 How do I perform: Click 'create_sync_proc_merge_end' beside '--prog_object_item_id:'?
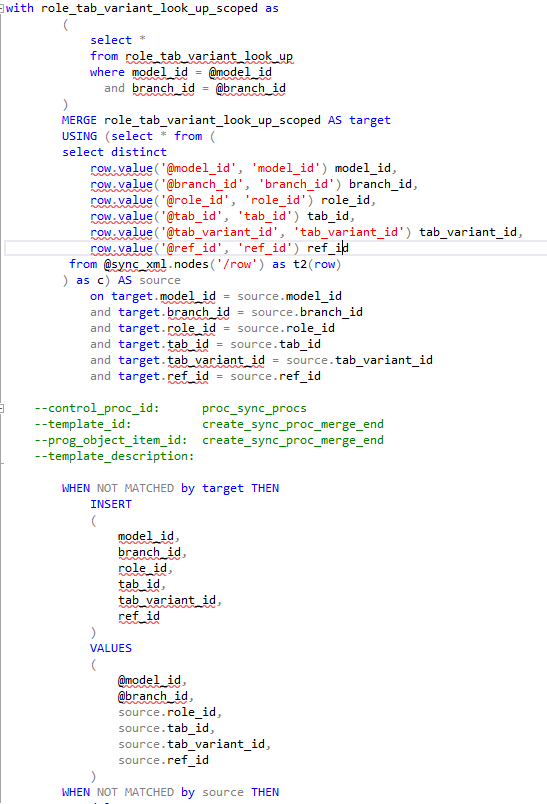click(293, 440)
